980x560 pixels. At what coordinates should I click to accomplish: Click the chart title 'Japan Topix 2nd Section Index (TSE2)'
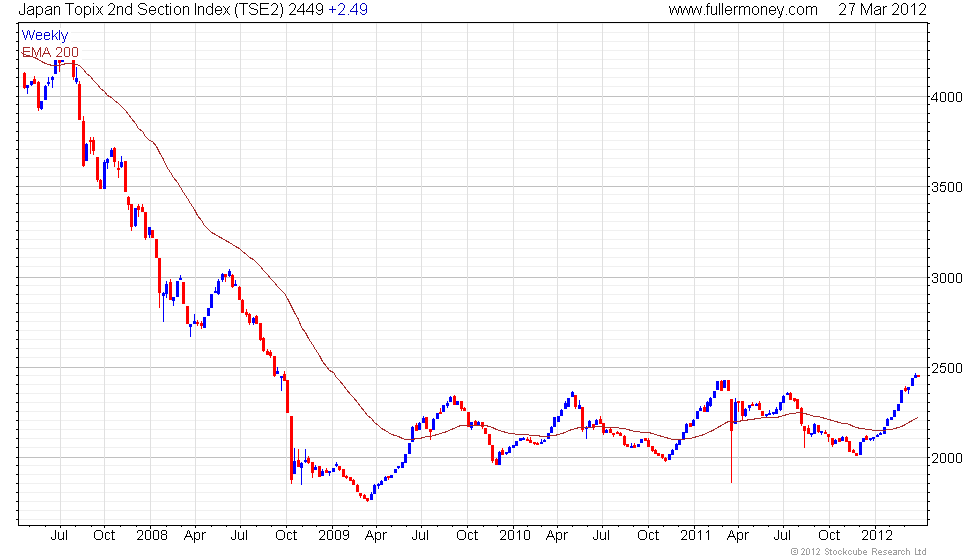152,9
